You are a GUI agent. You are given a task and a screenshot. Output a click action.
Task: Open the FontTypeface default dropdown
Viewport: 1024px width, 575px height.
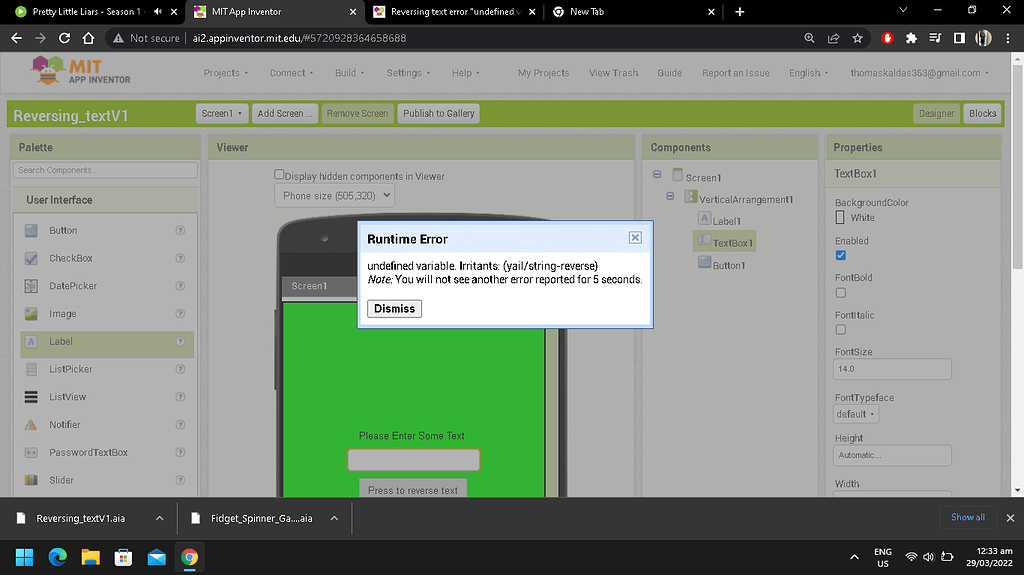[856, 414]
